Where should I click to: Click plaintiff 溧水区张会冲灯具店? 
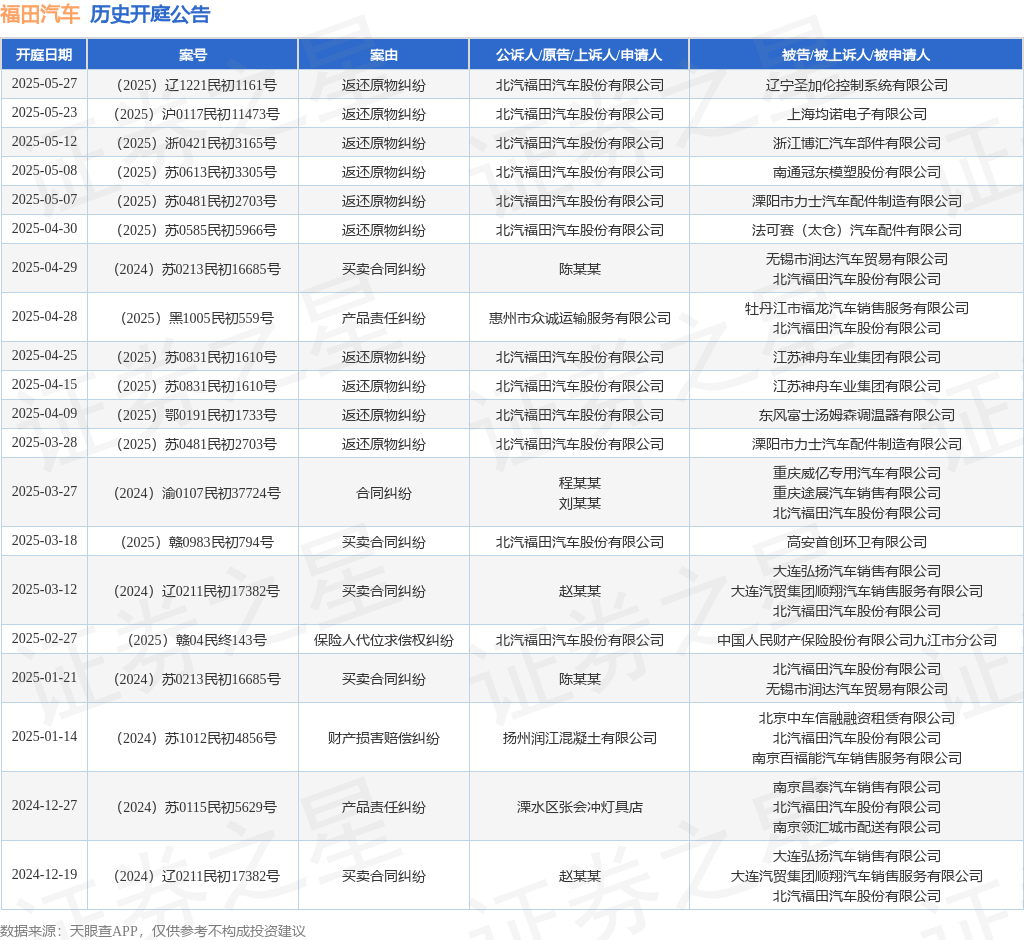coord(579,807)
